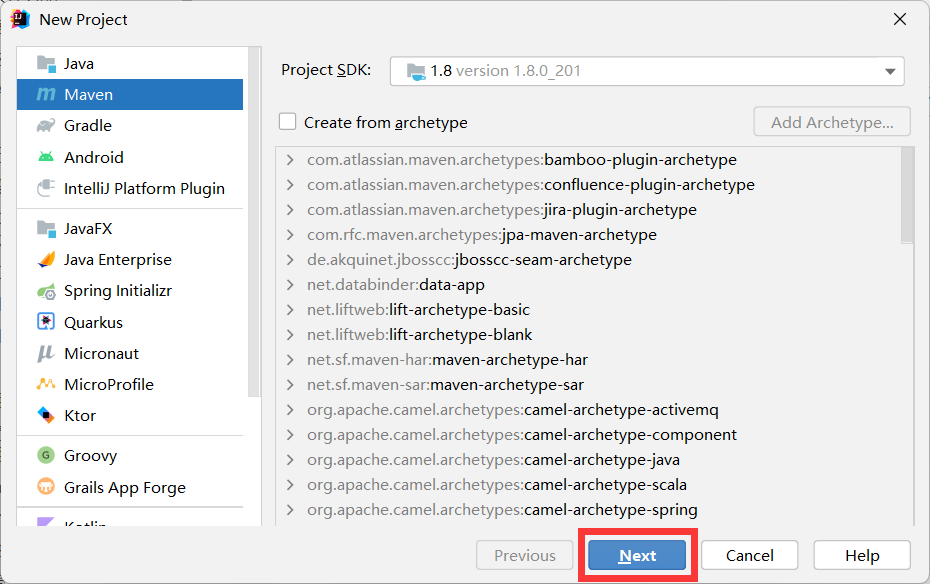The image size is (930, 584).
Task: Select 'data-app' archetype row text
Action: (x=452, y=285)
